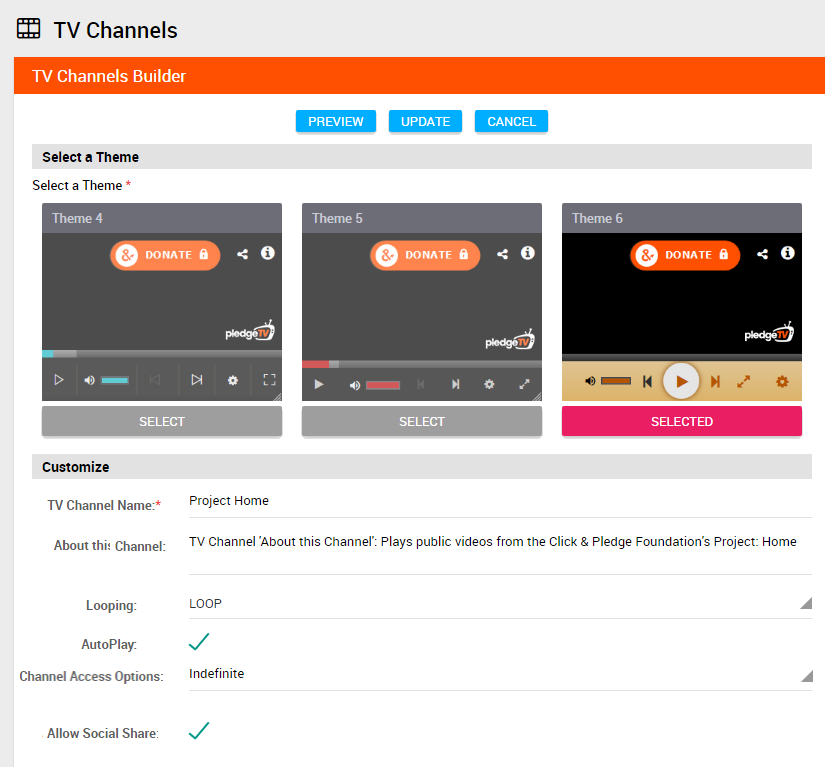This screenshot has height=767, width=825.
Task: Click the Looping dropdown arrow
Action: click(x=806, y=603)
